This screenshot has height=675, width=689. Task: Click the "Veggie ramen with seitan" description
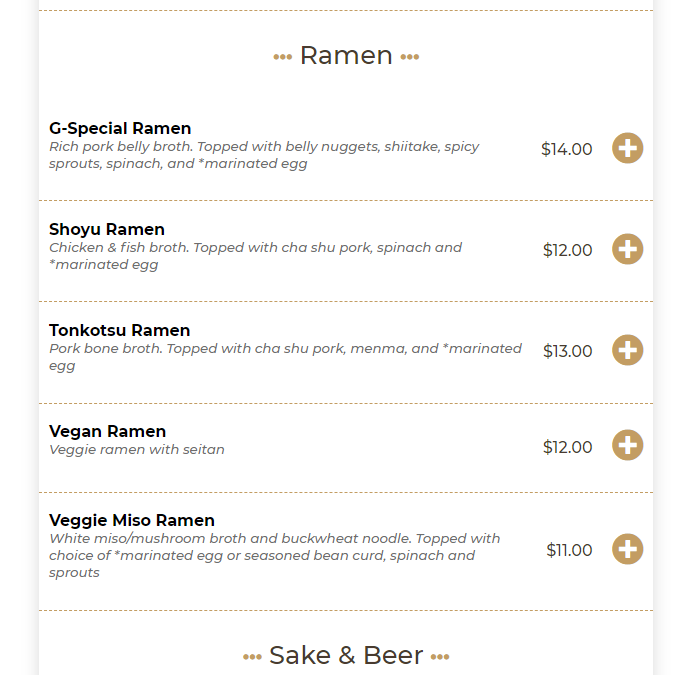(137, 450)
